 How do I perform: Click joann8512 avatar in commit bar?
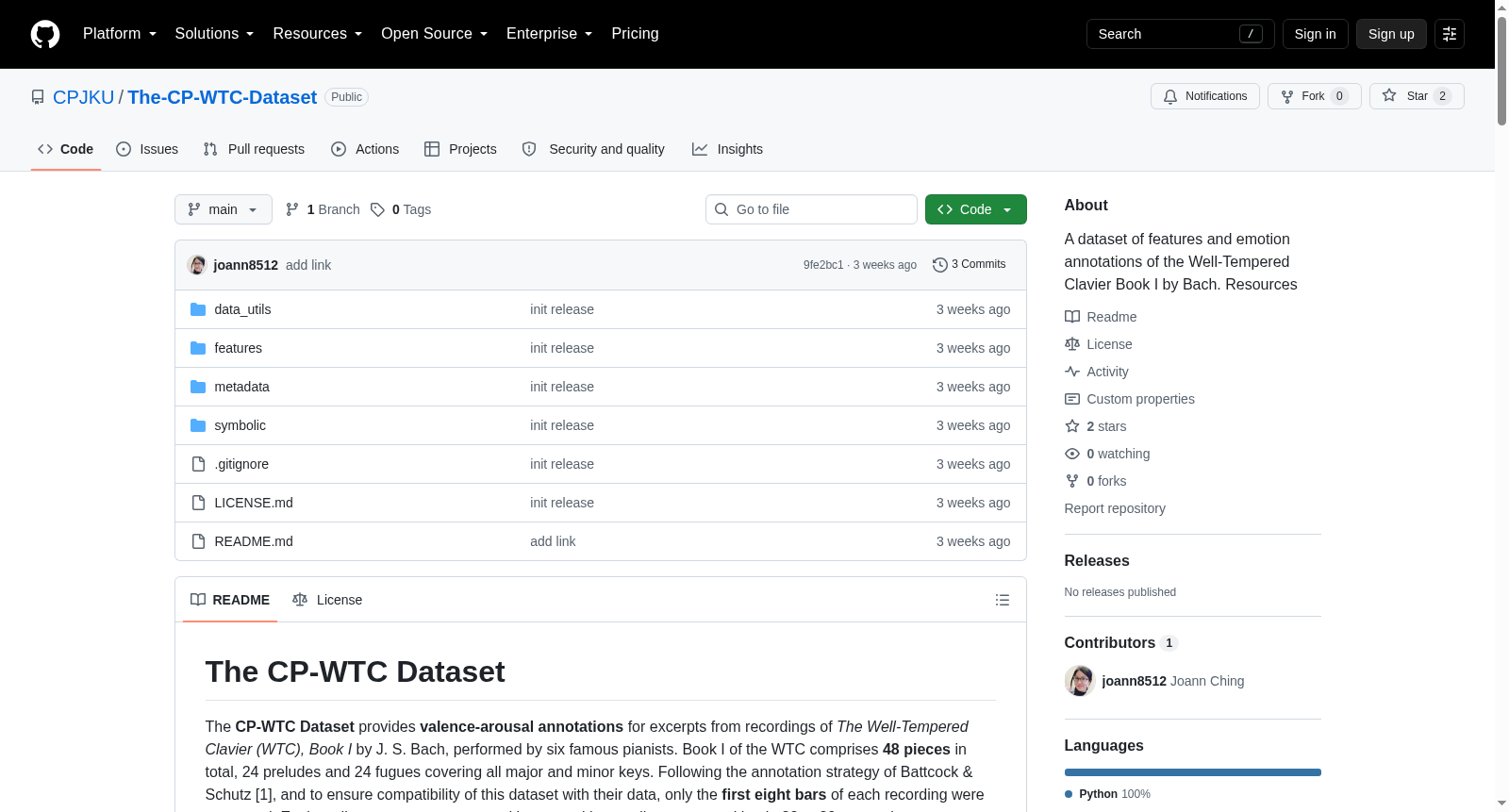[197, 265]
